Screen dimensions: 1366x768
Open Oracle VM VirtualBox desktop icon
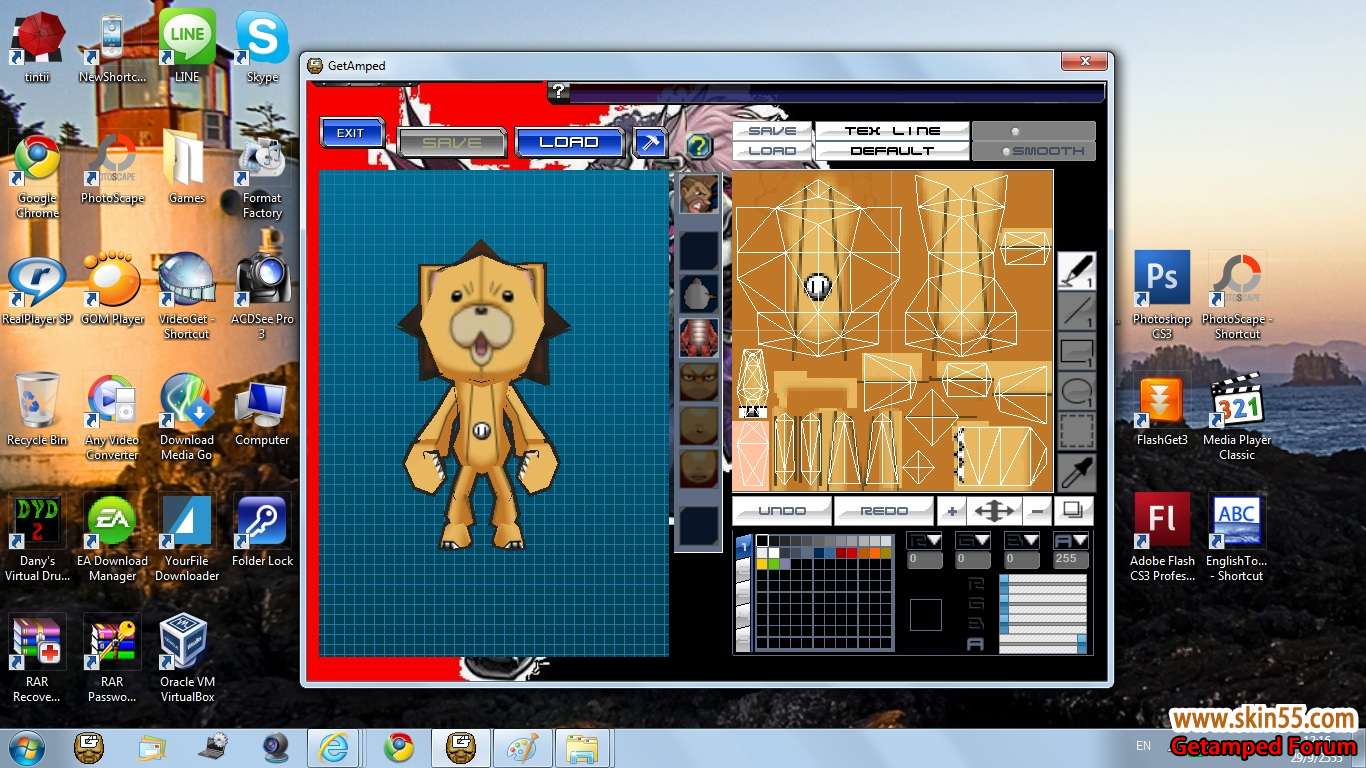(187, 658)
